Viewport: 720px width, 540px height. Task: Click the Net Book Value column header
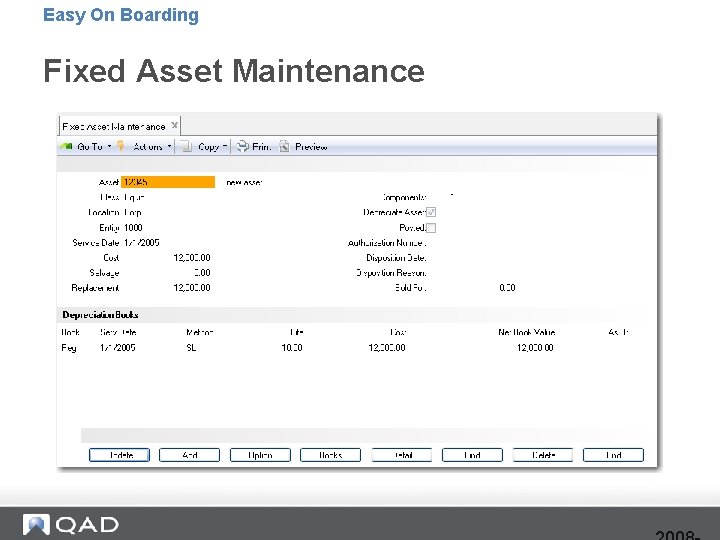527,332
